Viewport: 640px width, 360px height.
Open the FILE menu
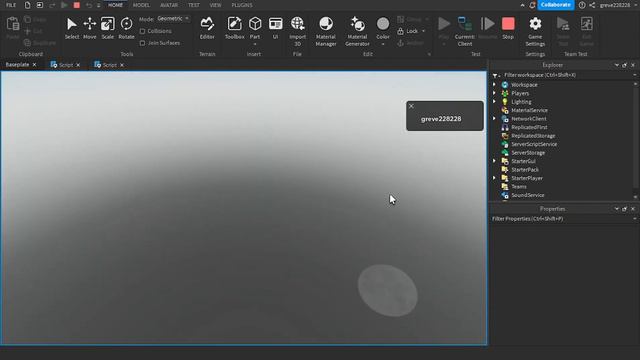click(x=11, y=5)
